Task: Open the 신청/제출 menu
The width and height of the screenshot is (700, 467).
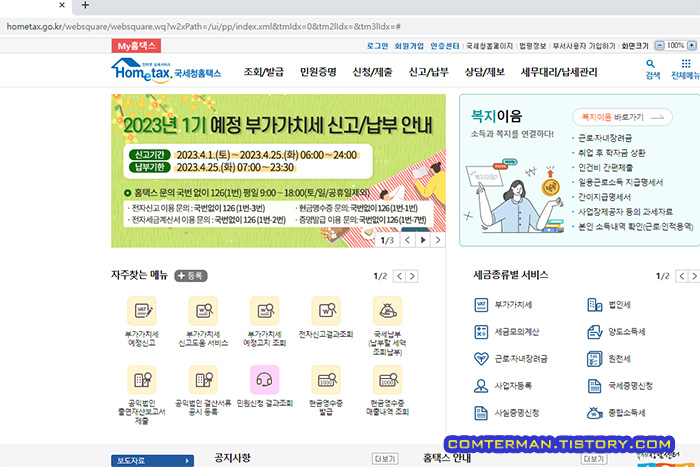Action: click(x=372, y=72)
